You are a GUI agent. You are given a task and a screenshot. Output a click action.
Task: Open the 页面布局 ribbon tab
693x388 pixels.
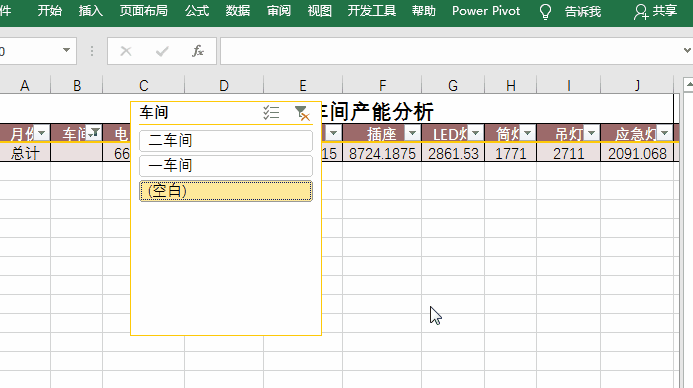[144, 11]
